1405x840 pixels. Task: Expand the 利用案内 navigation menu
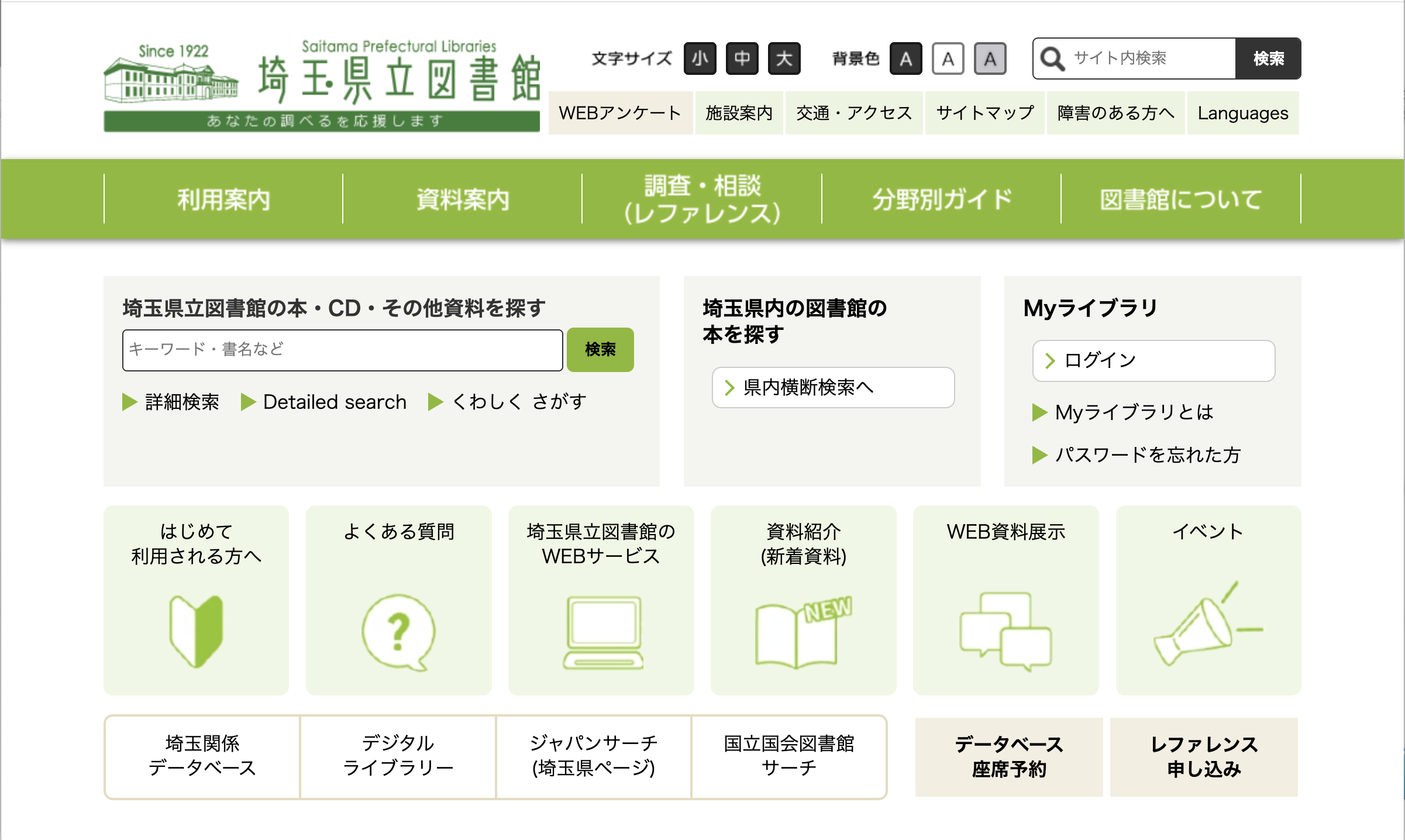223,199
